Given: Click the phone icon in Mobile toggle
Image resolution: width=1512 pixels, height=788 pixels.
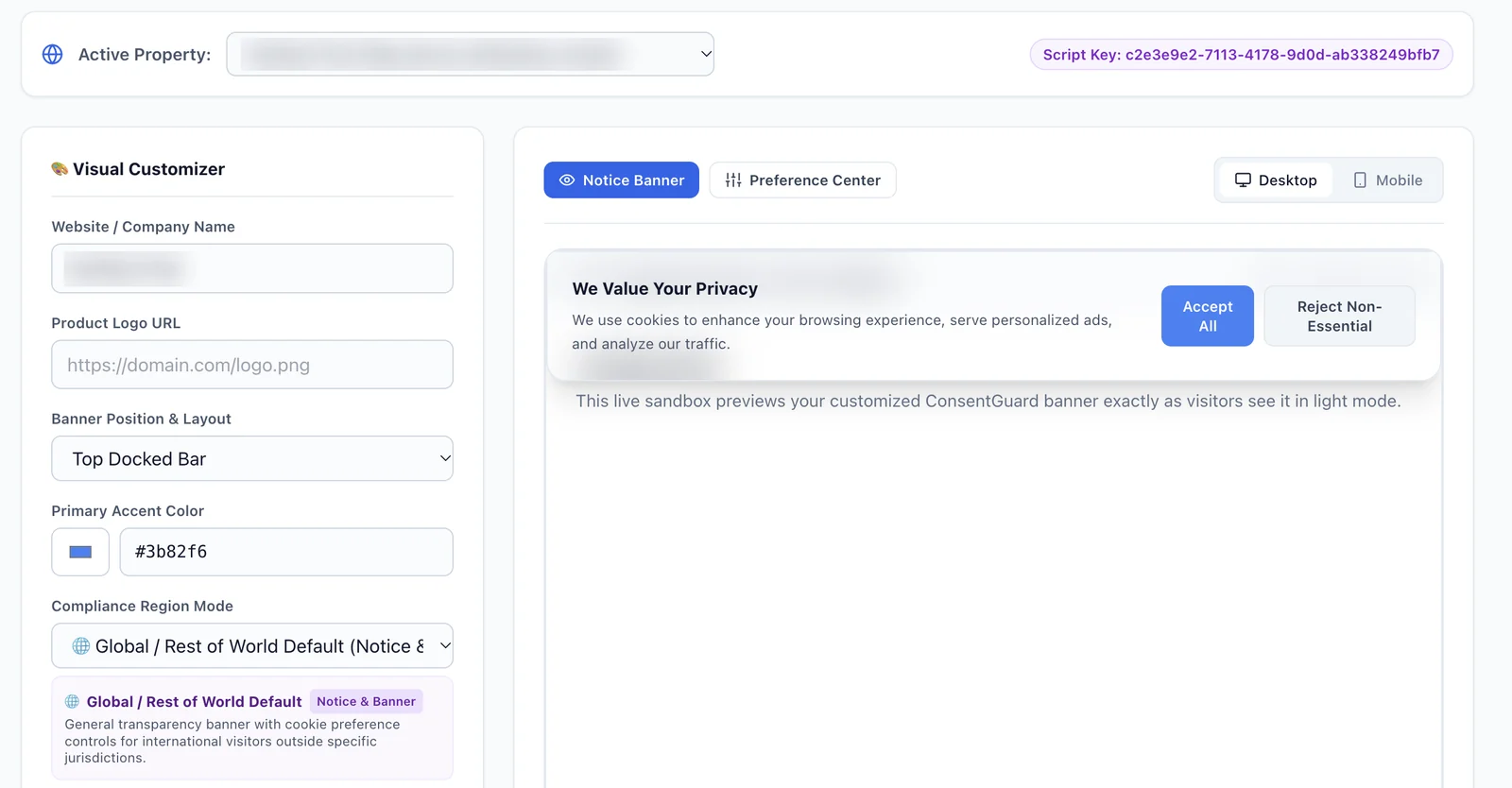Looking at the screenshot, I should (1360, 180).
